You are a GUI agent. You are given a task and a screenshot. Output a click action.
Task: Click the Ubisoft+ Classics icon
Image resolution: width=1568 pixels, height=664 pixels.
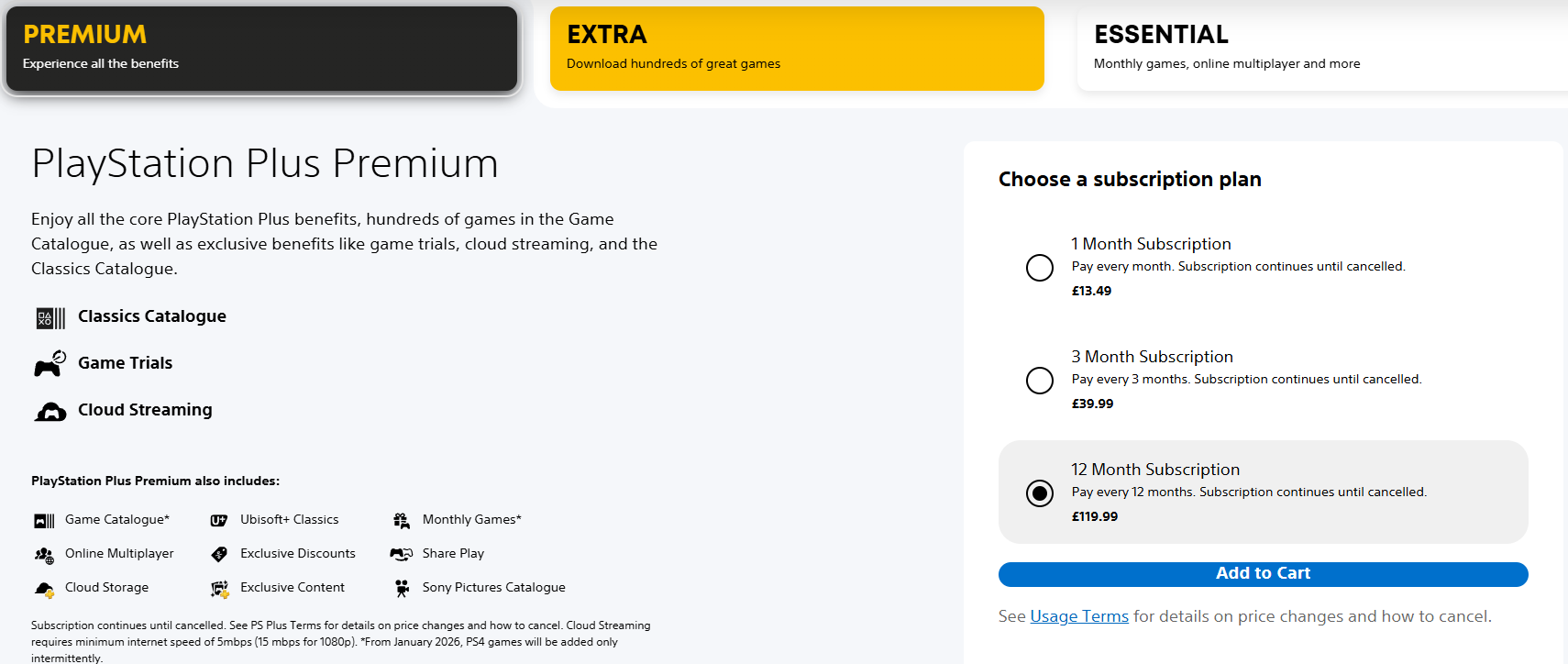pyautogui.click(x=219, y=520)
